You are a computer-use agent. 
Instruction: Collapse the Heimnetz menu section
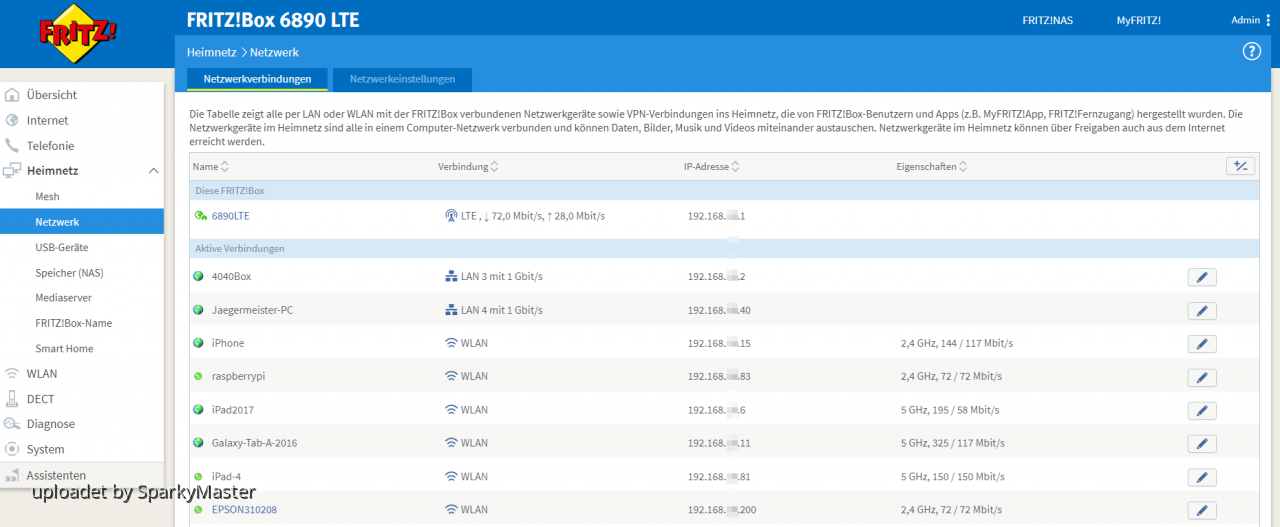tap(153, 171)
